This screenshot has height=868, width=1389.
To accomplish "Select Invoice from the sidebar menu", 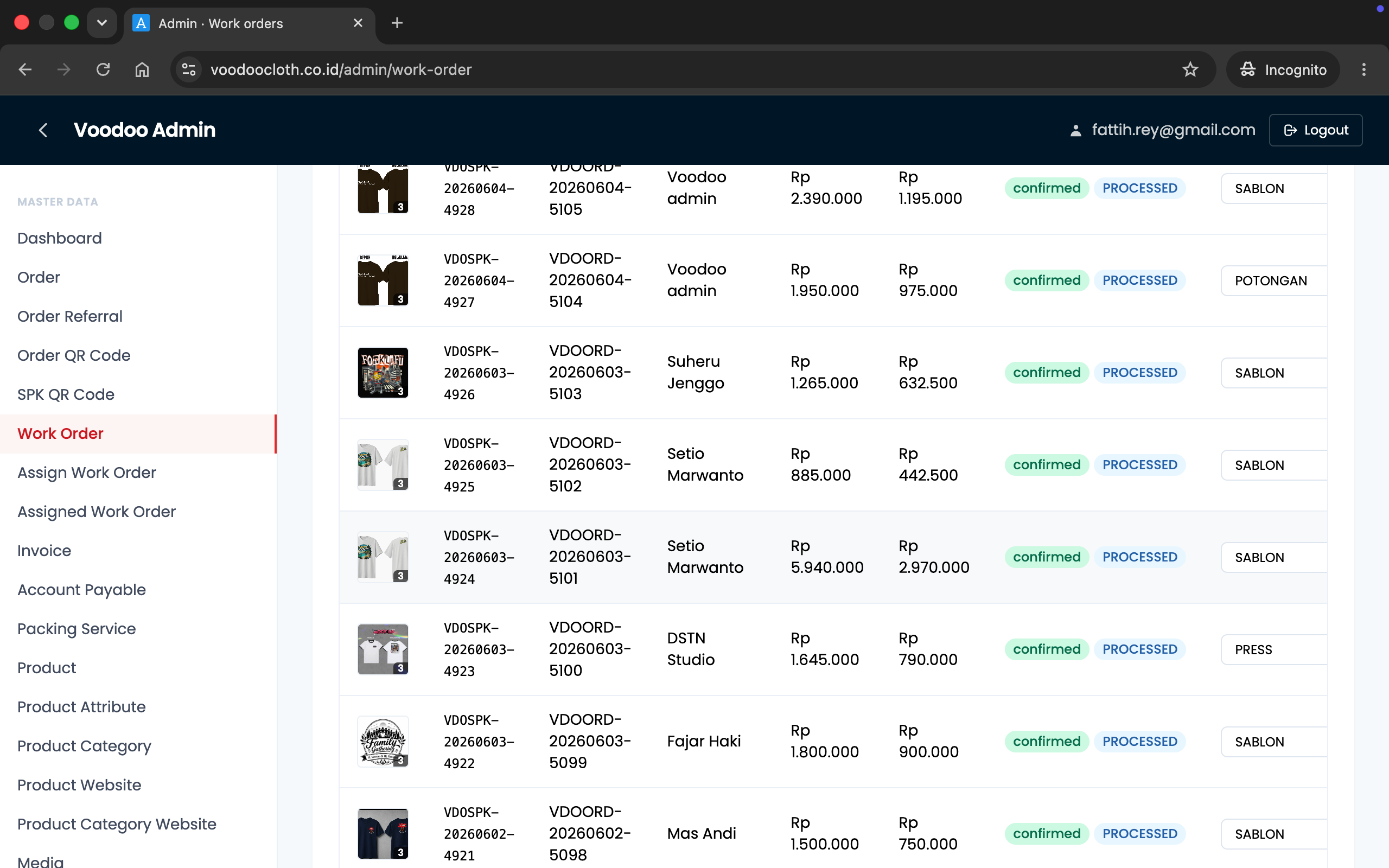I will tap(44, 551).
